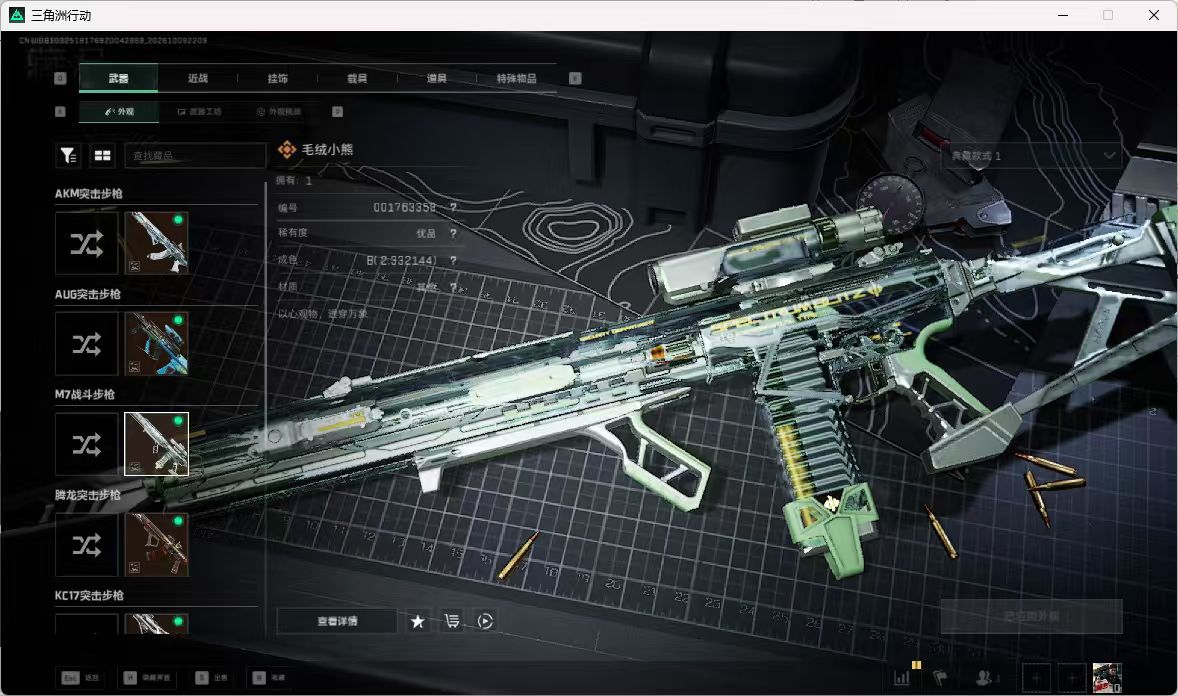Play the skin preview video icon
The height and width of the screenshot is (696, 1178).
point(485,621)
